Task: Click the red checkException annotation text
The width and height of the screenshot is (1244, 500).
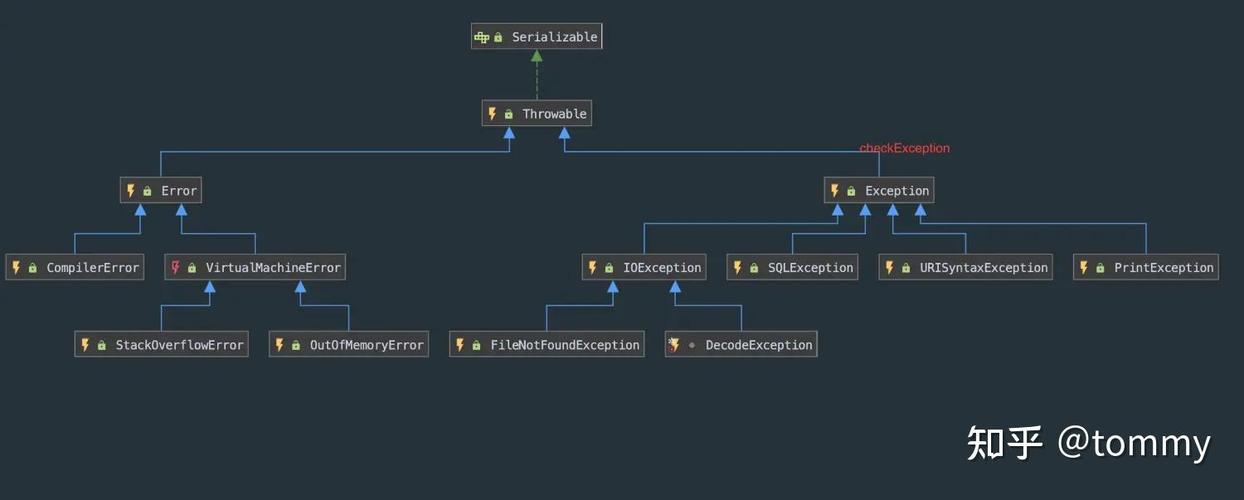Action: [x=904, y=148]
